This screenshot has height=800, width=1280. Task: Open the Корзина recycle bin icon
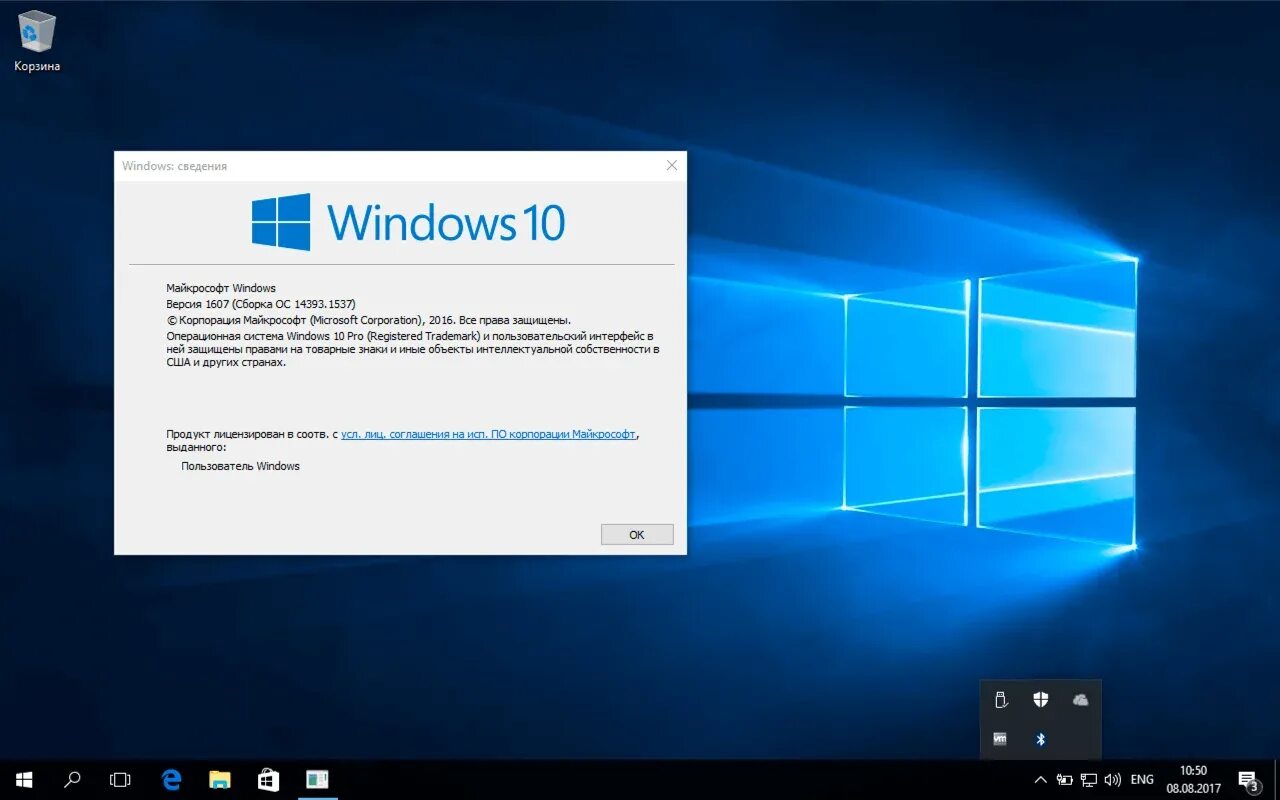pyautogui.click(x=37, y=42)
